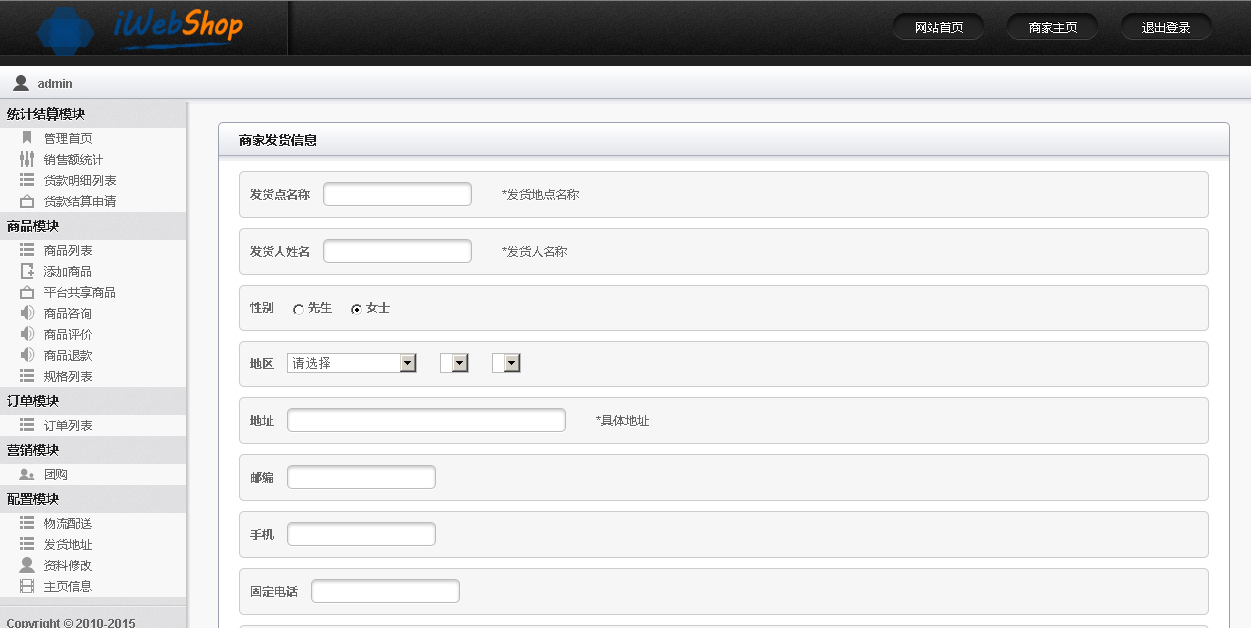
Task: Click the person icon beside 资料修改
Action: point(27,565)
